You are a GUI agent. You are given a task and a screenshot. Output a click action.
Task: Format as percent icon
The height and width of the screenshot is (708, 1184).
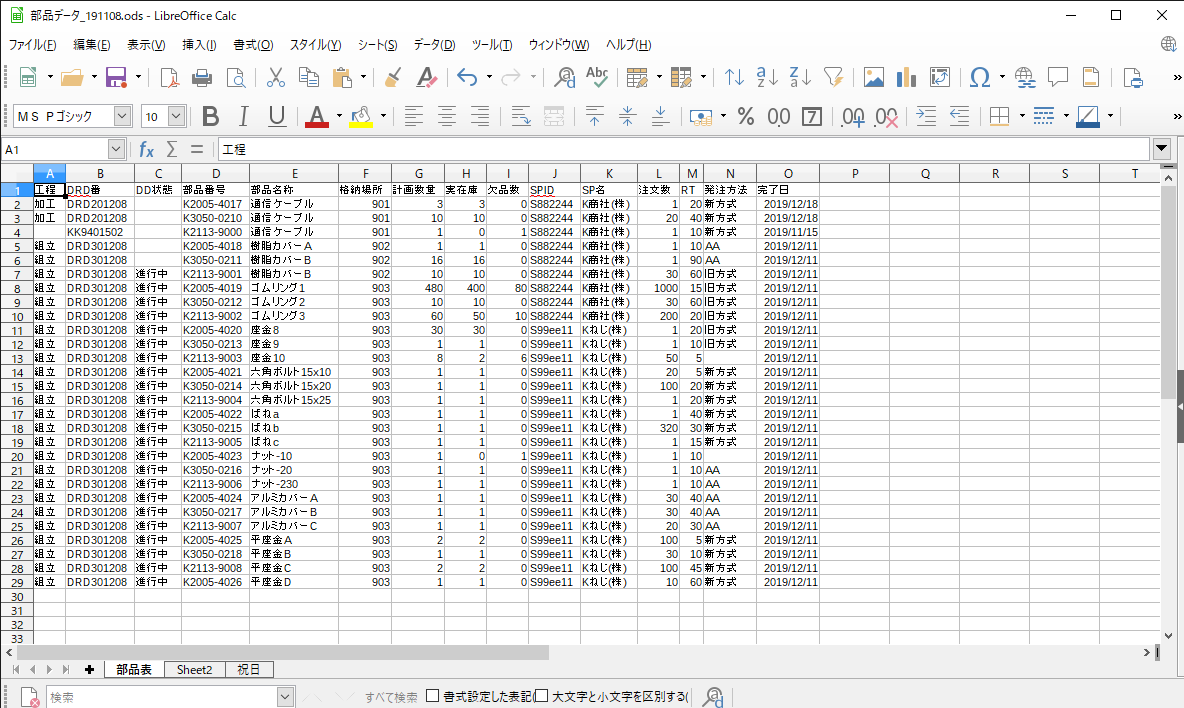pyautogui.click(x=746, y=116)
